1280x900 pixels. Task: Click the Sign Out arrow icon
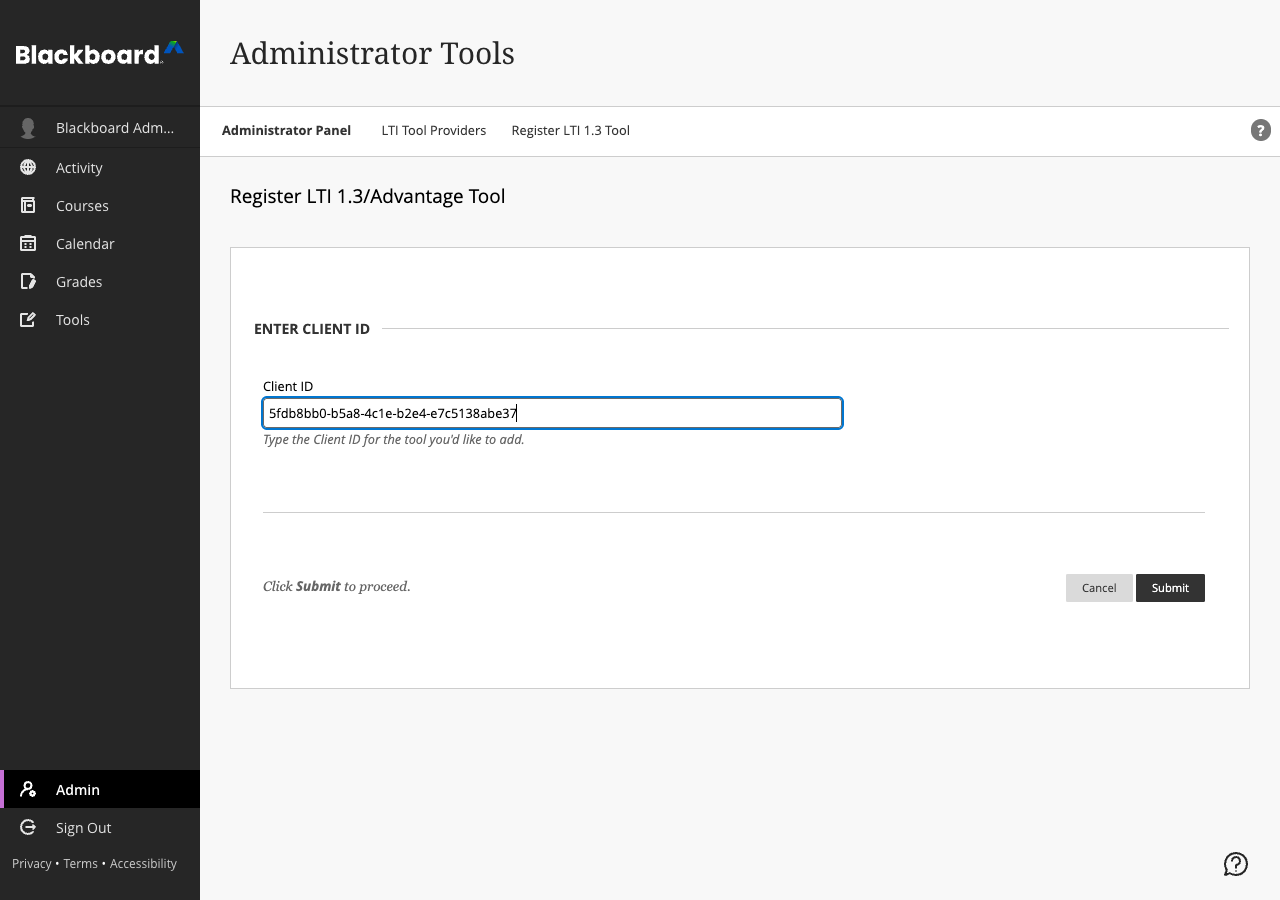click(28, 828)
